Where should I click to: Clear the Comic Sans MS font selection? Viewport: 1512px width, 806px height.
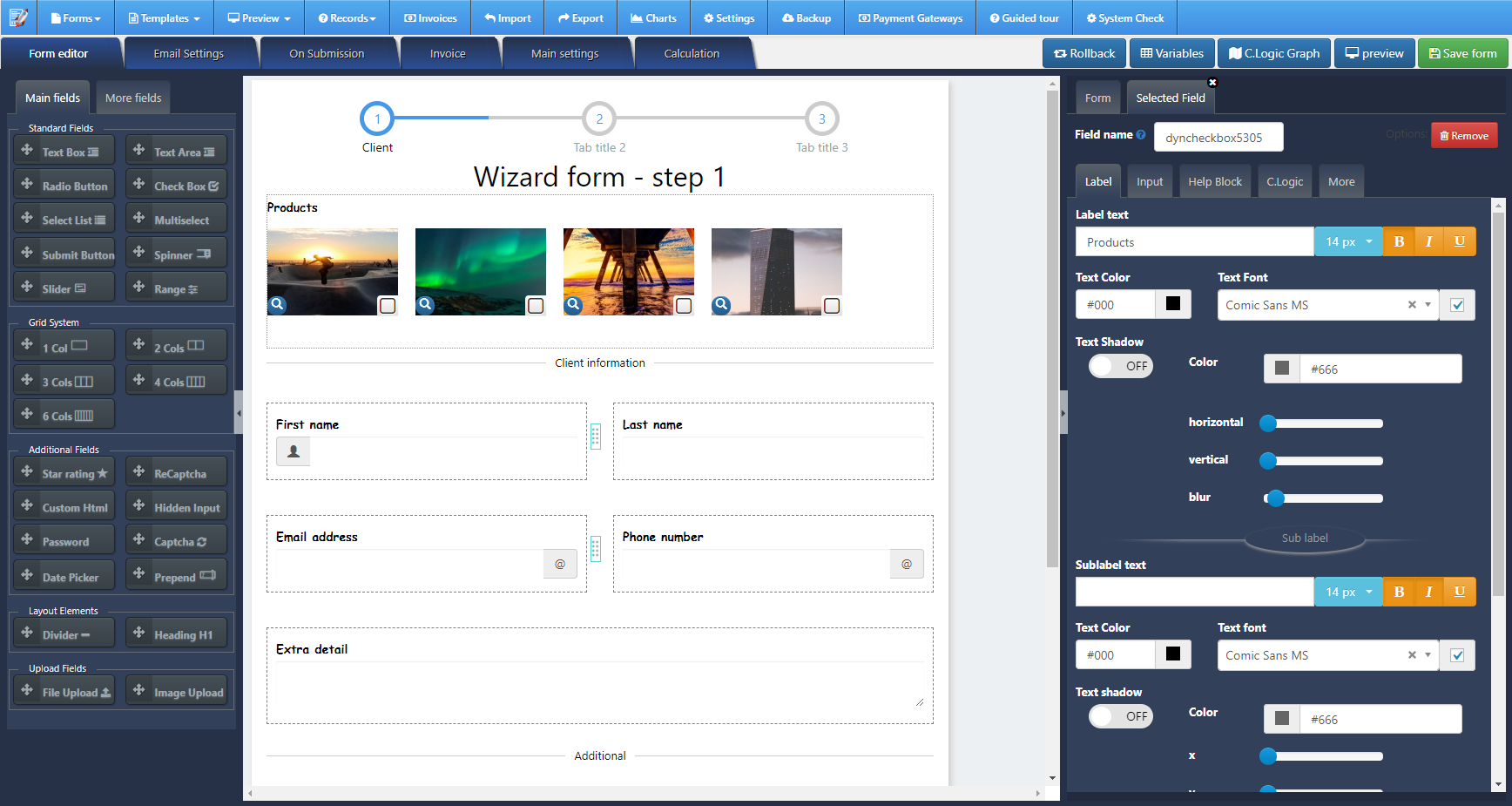(x=1411, y=305)
